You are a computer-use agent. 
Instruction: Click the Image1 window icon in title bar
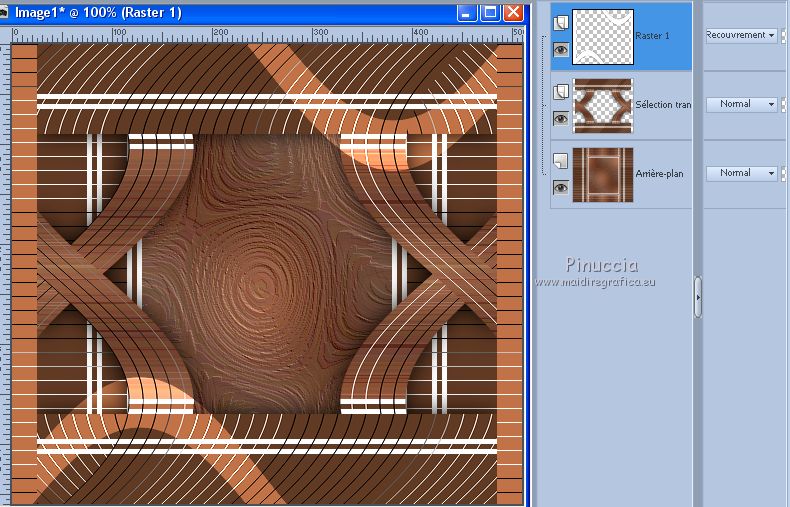(4, 13)
